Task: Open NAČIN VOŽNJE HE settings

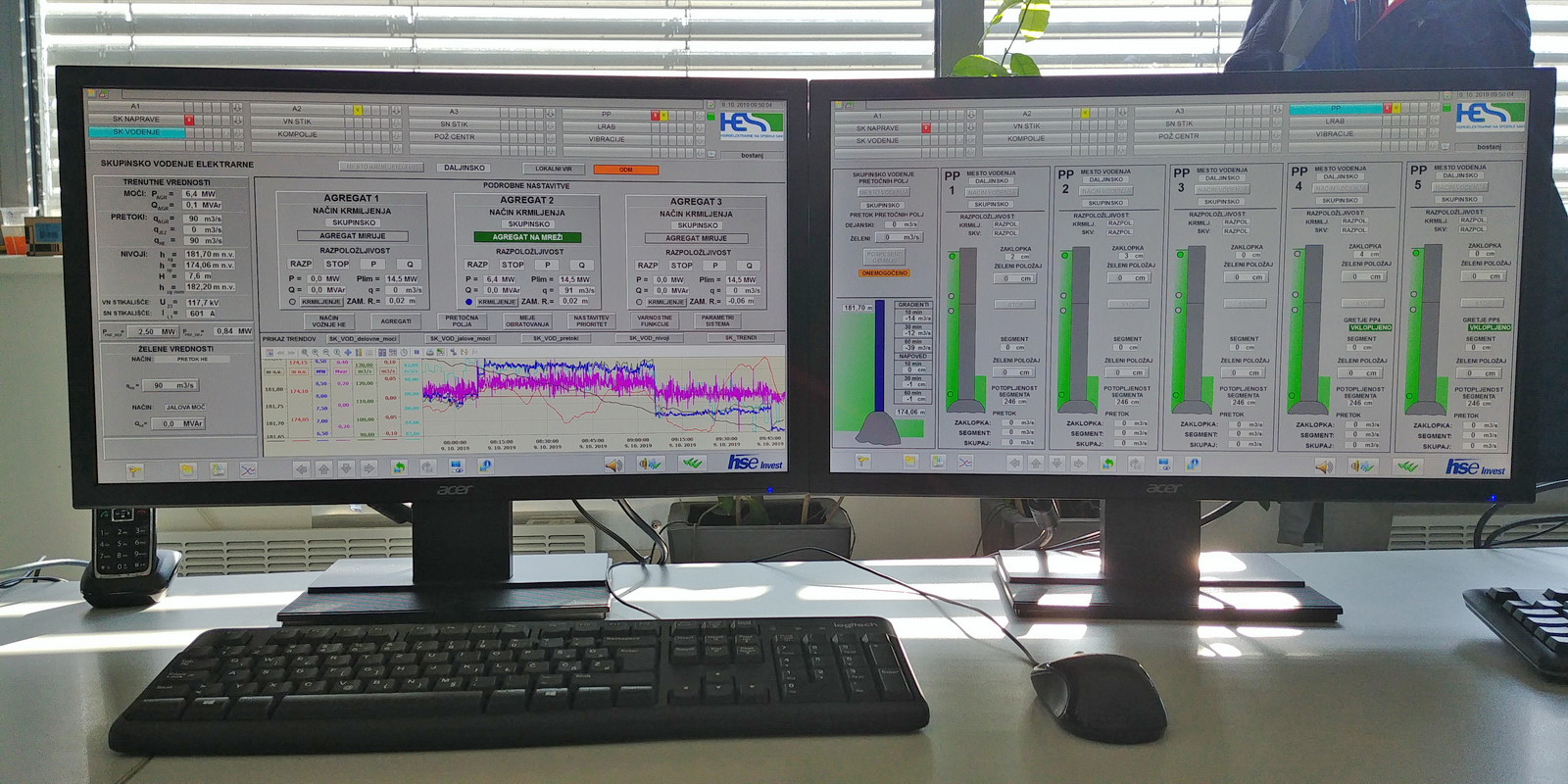Action: (329, 320)
